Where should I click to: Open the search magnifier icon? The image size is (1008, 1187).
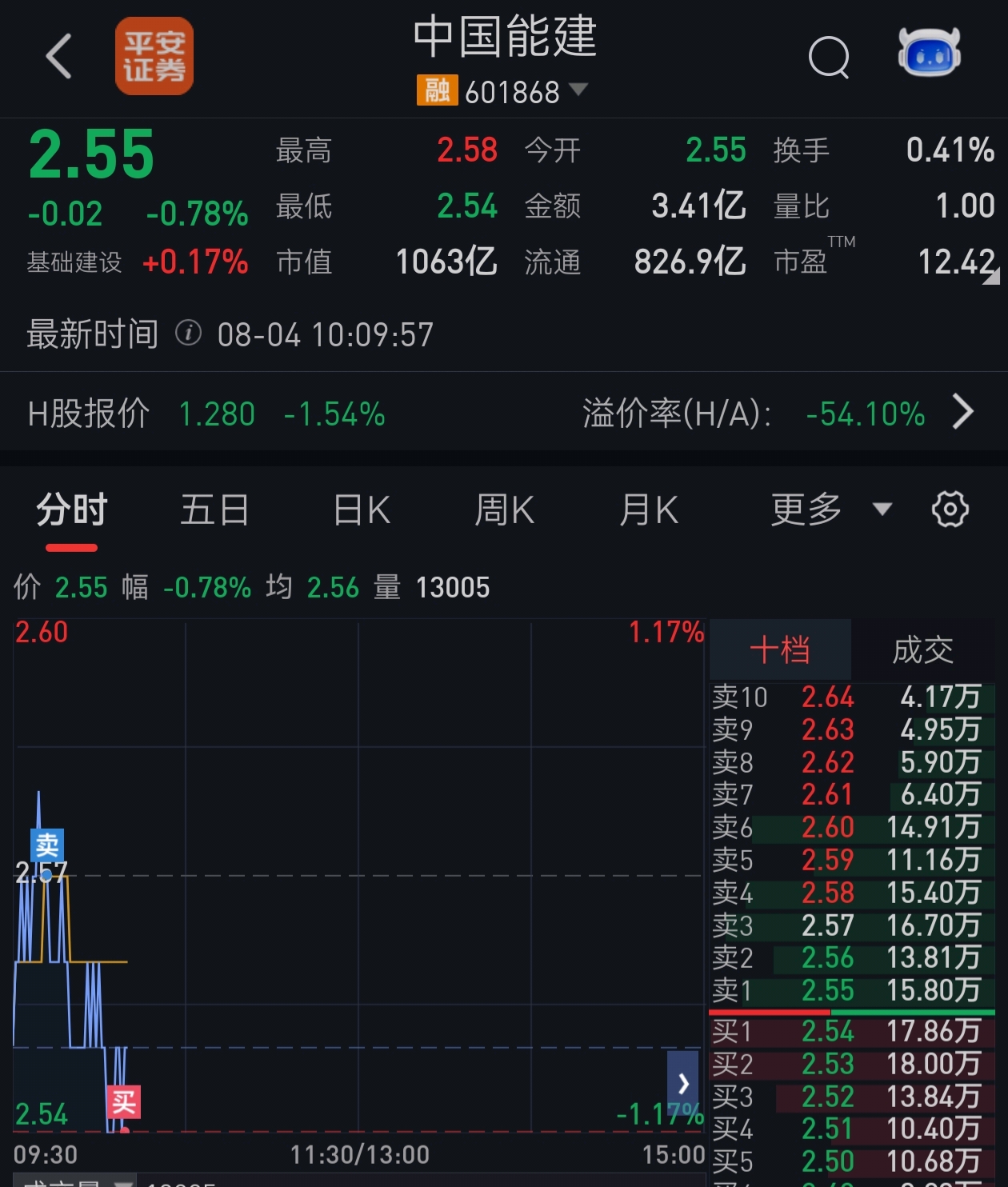(829, 57)
